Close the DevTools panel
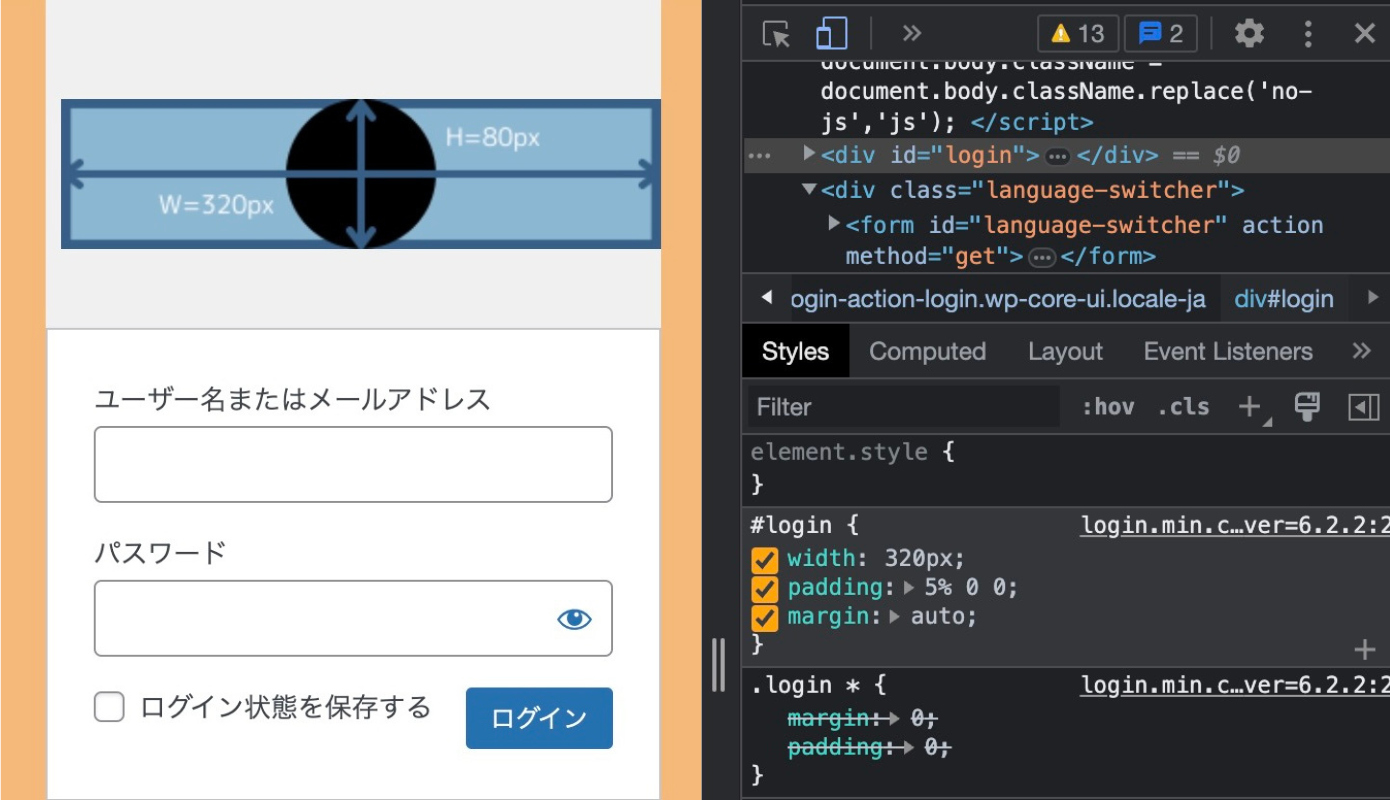Image resolution: width=1390 pixels, height=800 pixels. tap(1365, 34)
